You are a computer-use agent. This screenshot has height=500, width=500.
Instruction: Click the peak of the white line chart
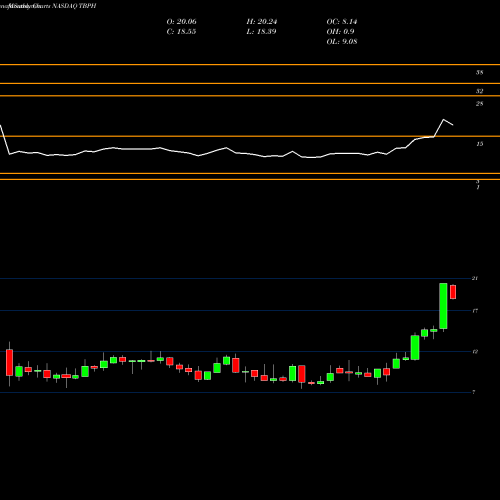click(x=443, y=119)
